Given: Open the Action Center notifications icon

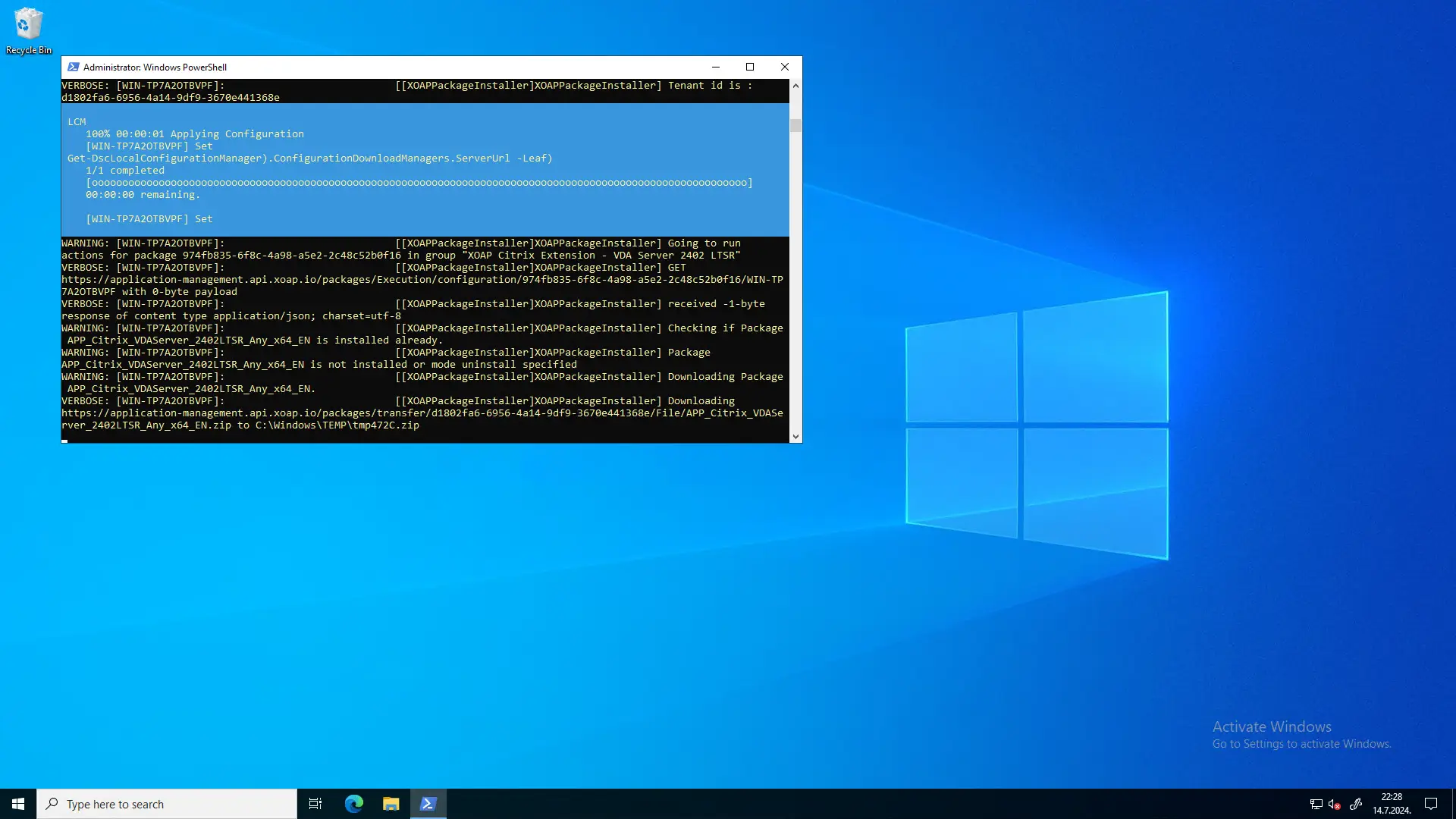Looking at the screenshot, I should [x=1431, y=804].
